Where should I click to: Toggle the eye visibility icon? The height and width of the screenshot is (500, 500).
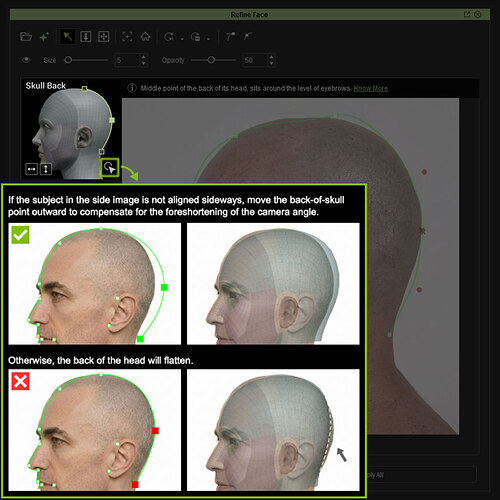(26, 60)
